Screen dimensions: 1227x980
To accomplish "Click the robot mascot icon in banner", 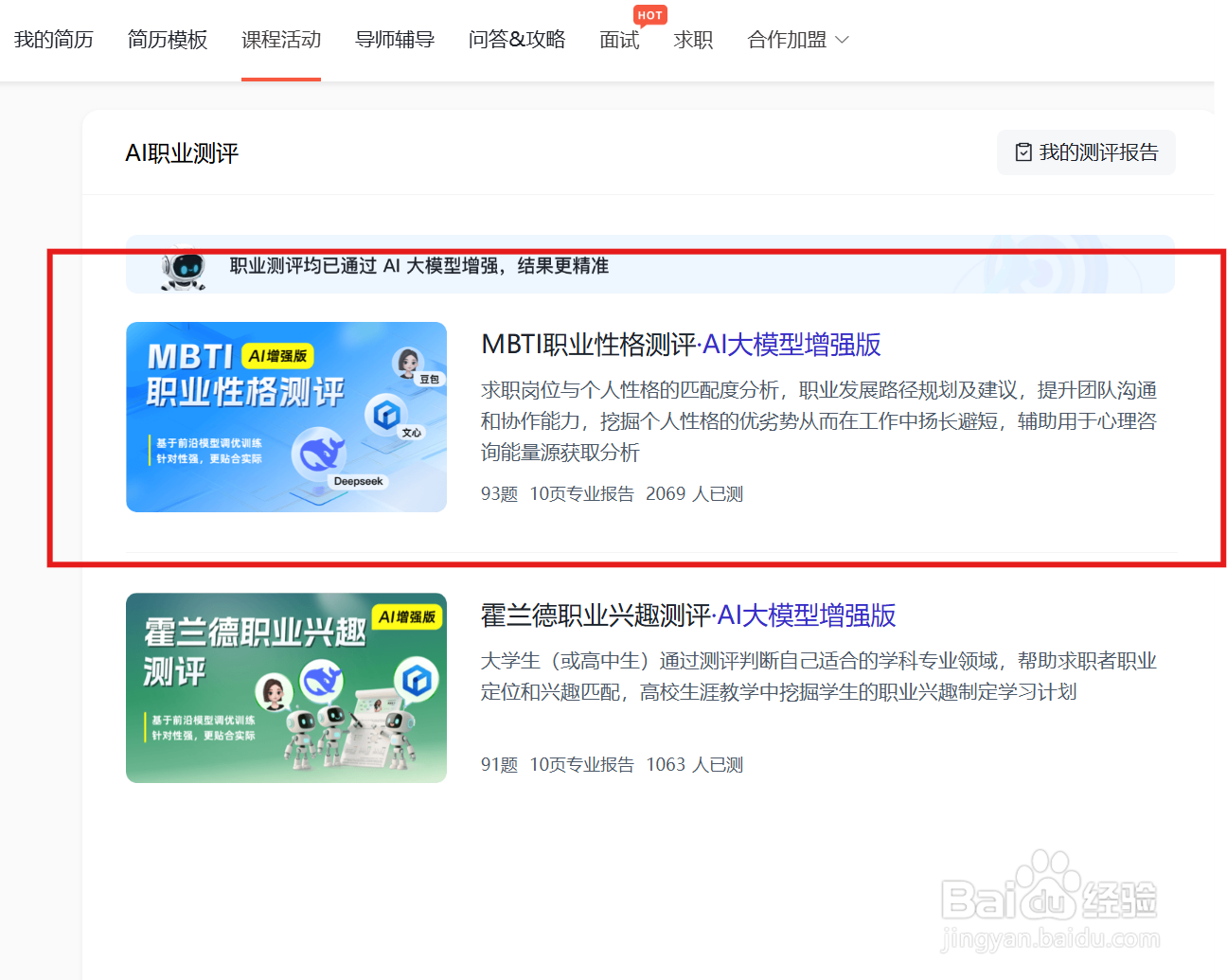I will (x=183, y=268).
